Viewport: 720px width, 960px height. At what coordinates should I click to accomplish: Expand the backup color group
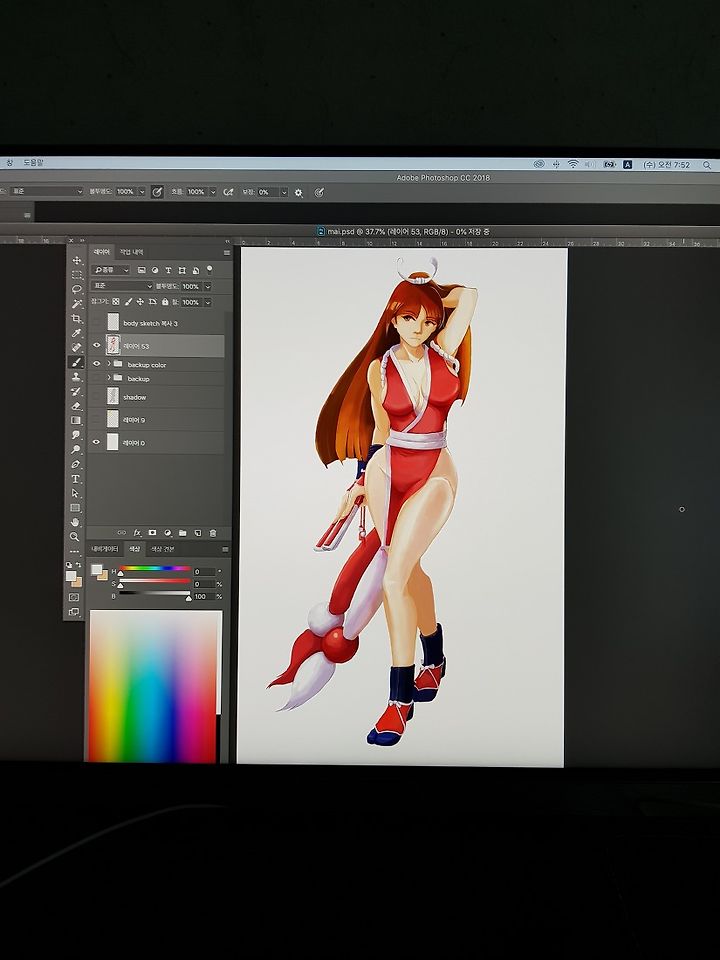pyautogui.click(x=109, y=364)
